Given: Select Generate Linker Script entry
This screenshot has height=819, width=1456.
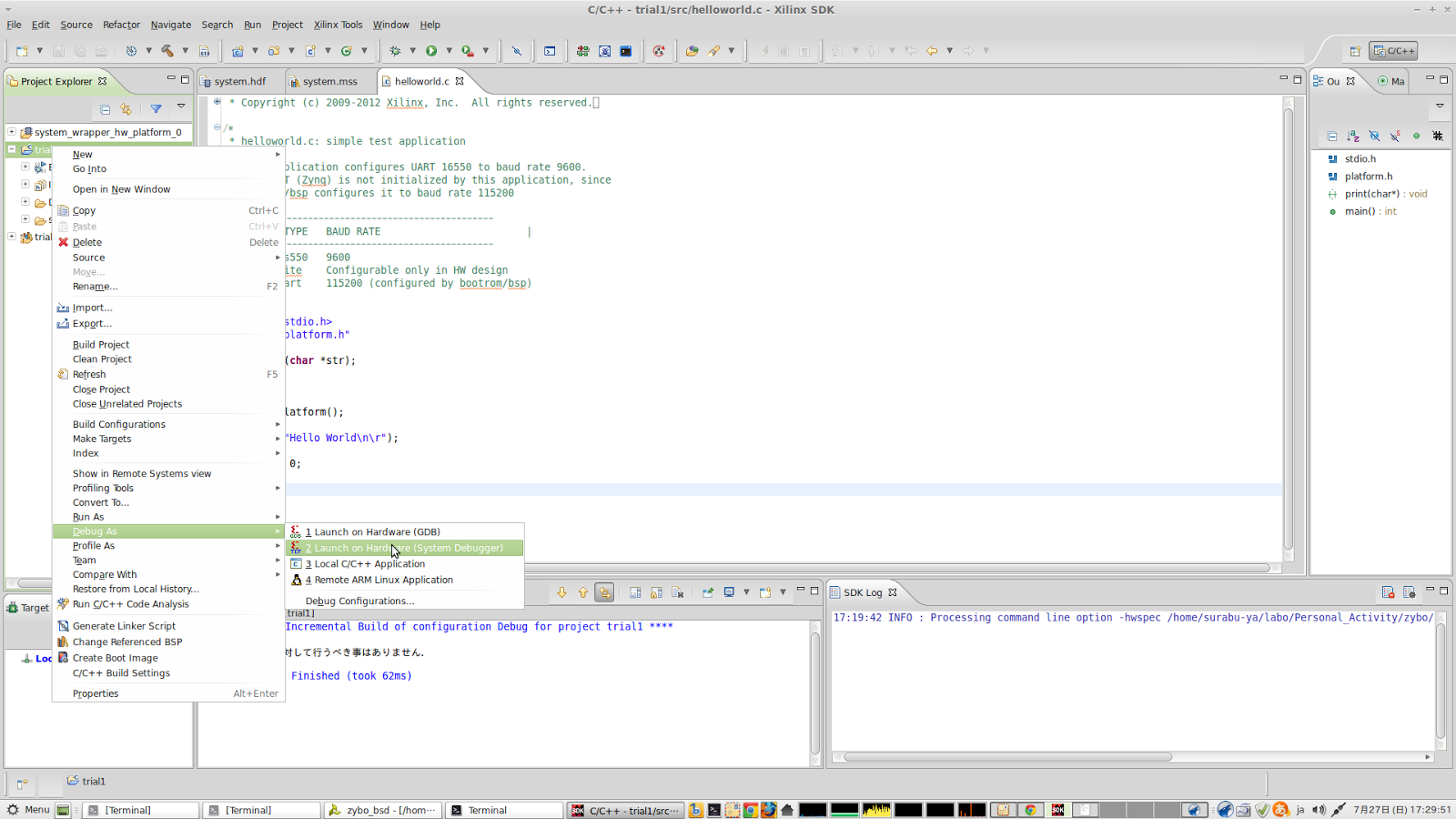Looking at the screenshot, I should point(169,626).
